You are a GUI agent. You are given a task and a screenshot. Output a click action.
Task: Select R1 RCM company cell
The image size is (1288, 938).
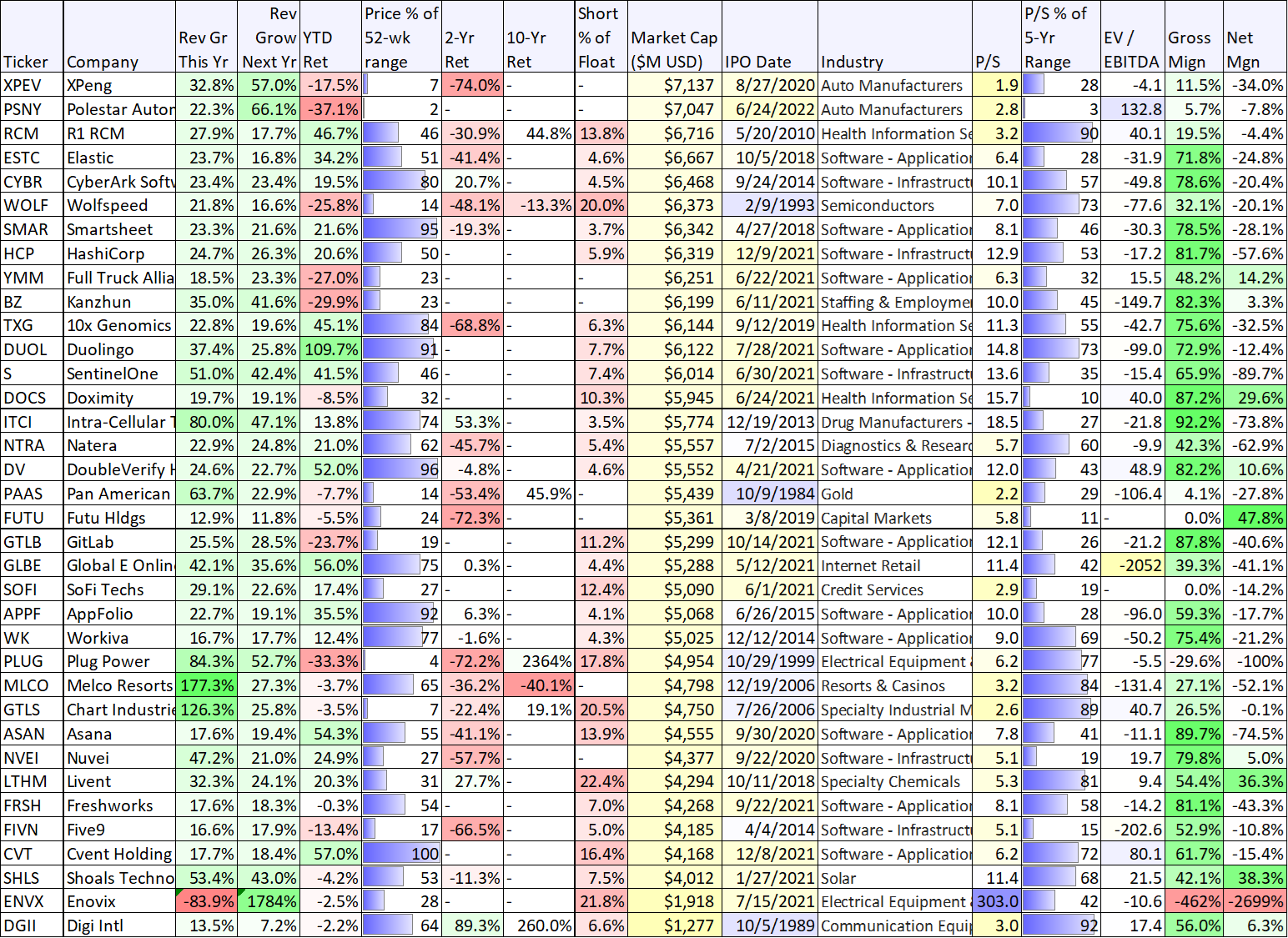[119, 133]
